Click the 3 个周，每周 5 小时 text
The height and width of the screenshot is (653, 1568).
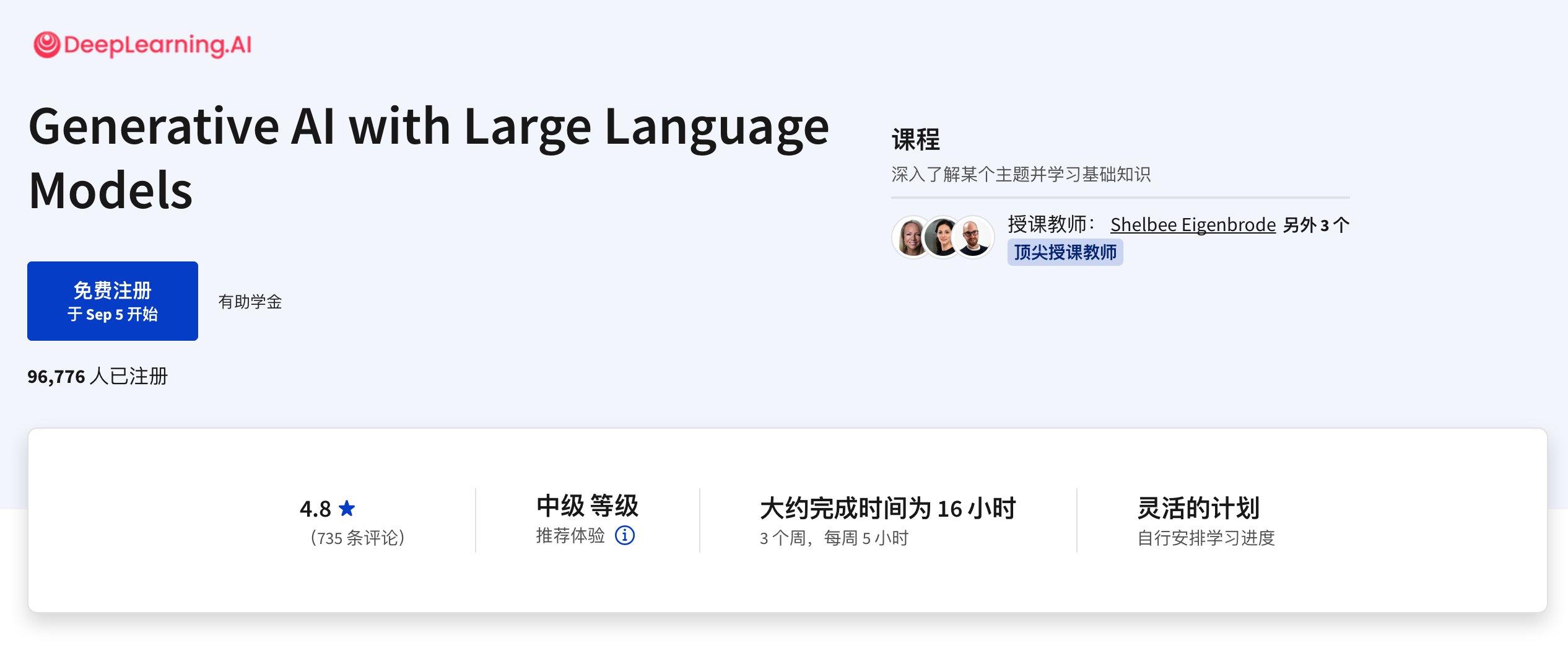(x=834, y=538)
